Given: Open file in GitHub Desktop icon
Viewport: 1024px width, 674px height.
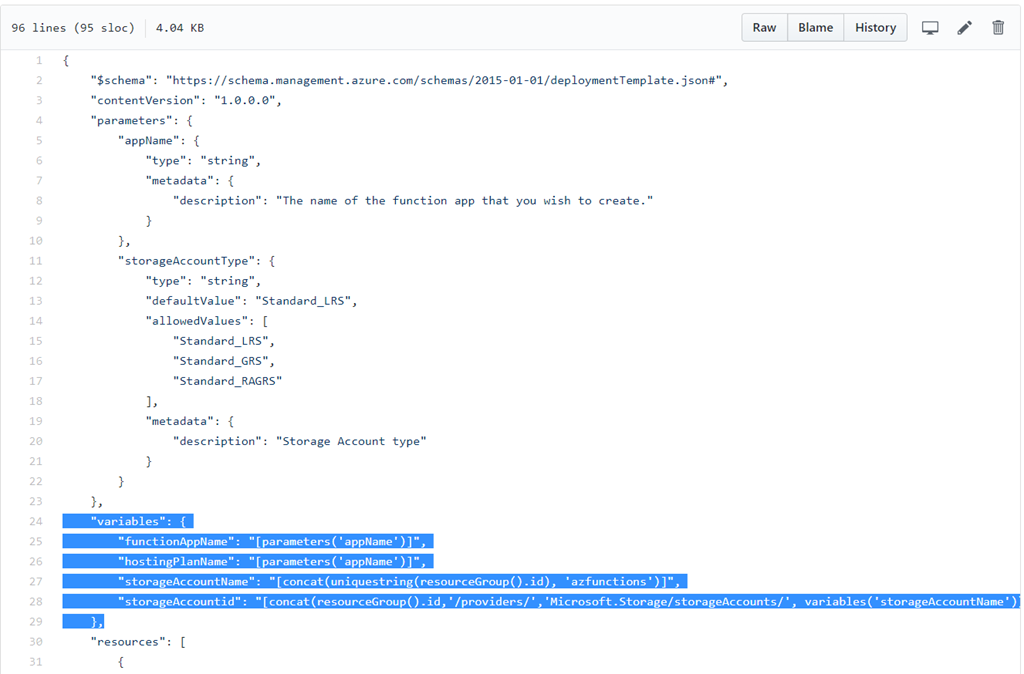Looking at the screenshot, I should pyautogui.click(x=930, y=28).
